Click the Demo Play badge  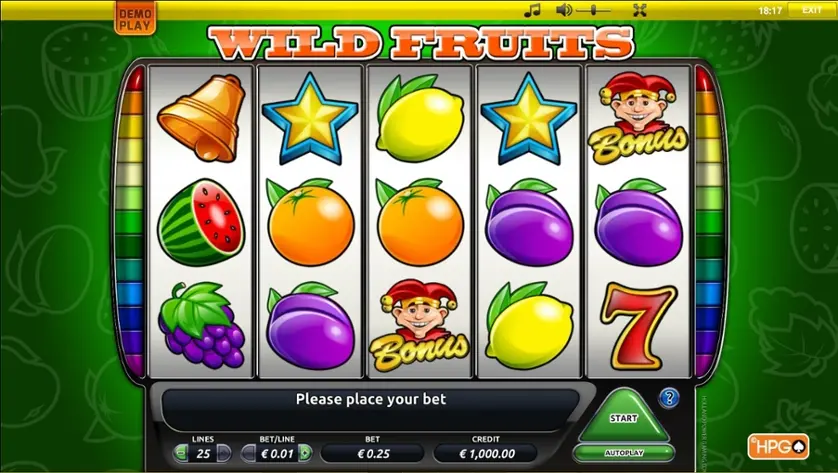click(x=135, y=20)
